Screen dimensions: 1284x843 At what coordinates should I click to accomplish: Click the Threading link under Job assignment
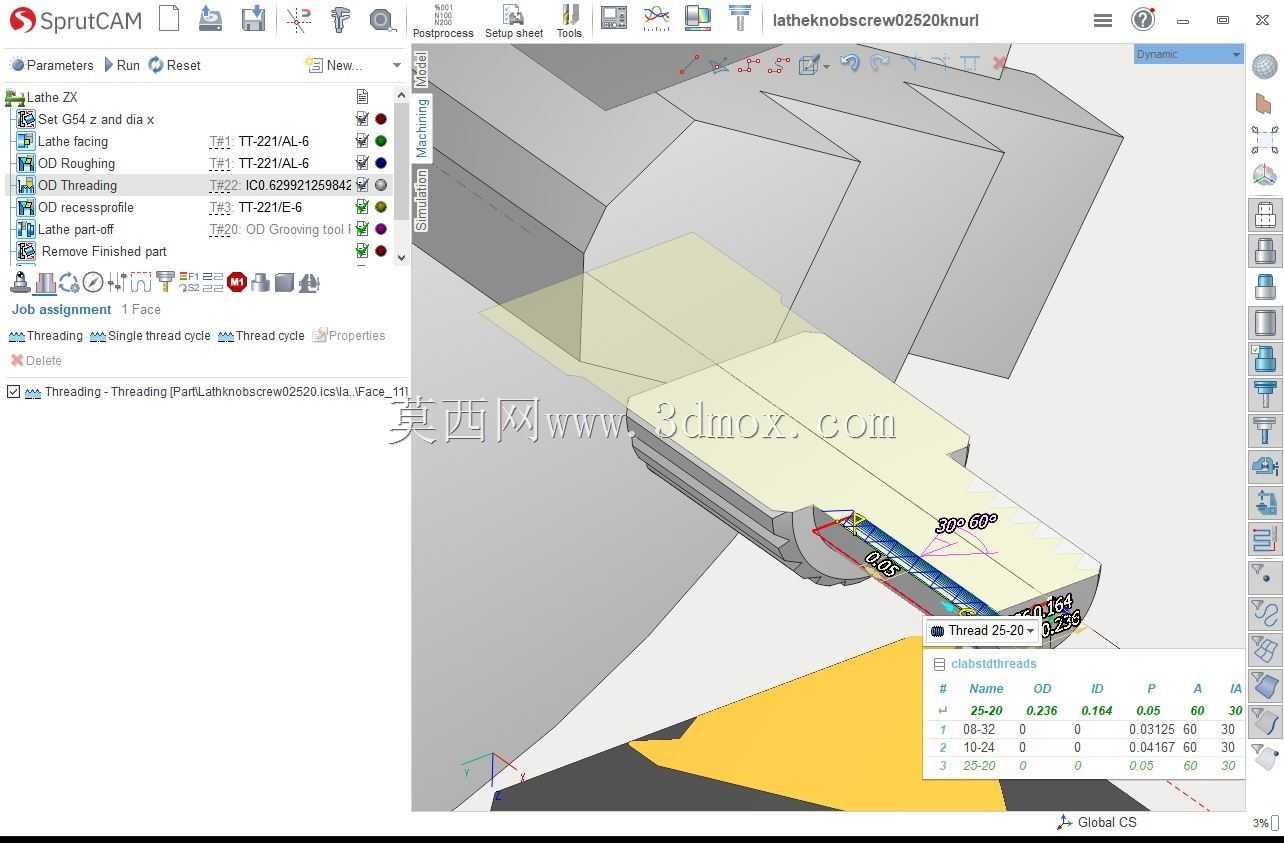pos(46,336)
